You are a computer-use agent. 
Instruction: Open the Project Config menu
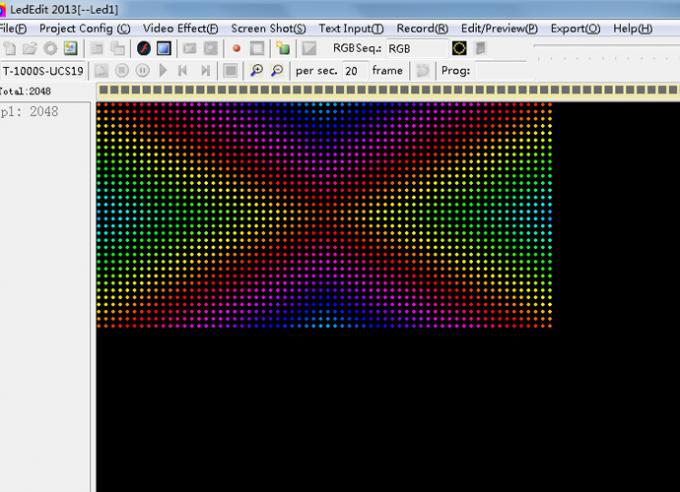(84, 28)
